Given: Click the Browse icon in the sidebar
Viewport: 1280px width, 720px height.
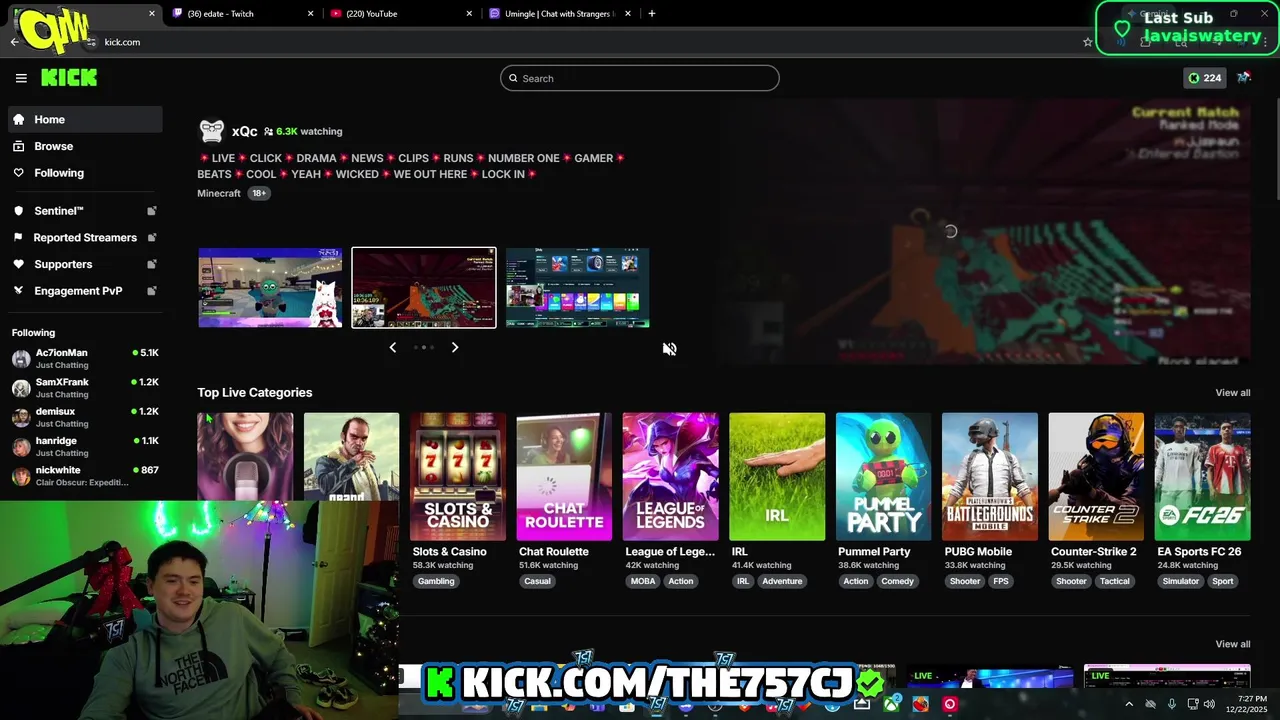Looking at the screenshot, I should (x=18, y=146).
